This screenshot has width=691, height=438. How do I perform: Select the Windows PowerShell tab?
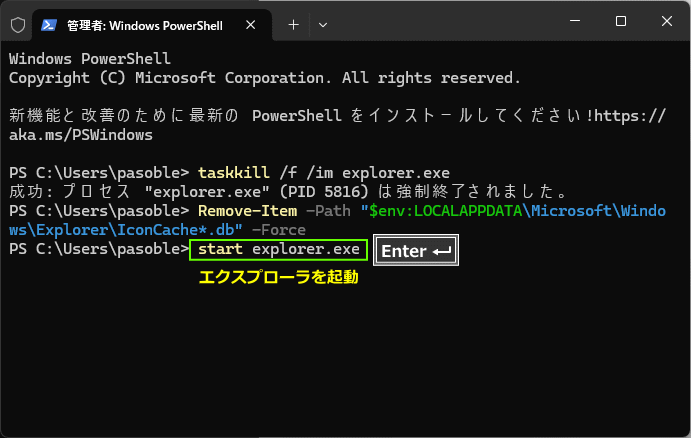point(152,26)
